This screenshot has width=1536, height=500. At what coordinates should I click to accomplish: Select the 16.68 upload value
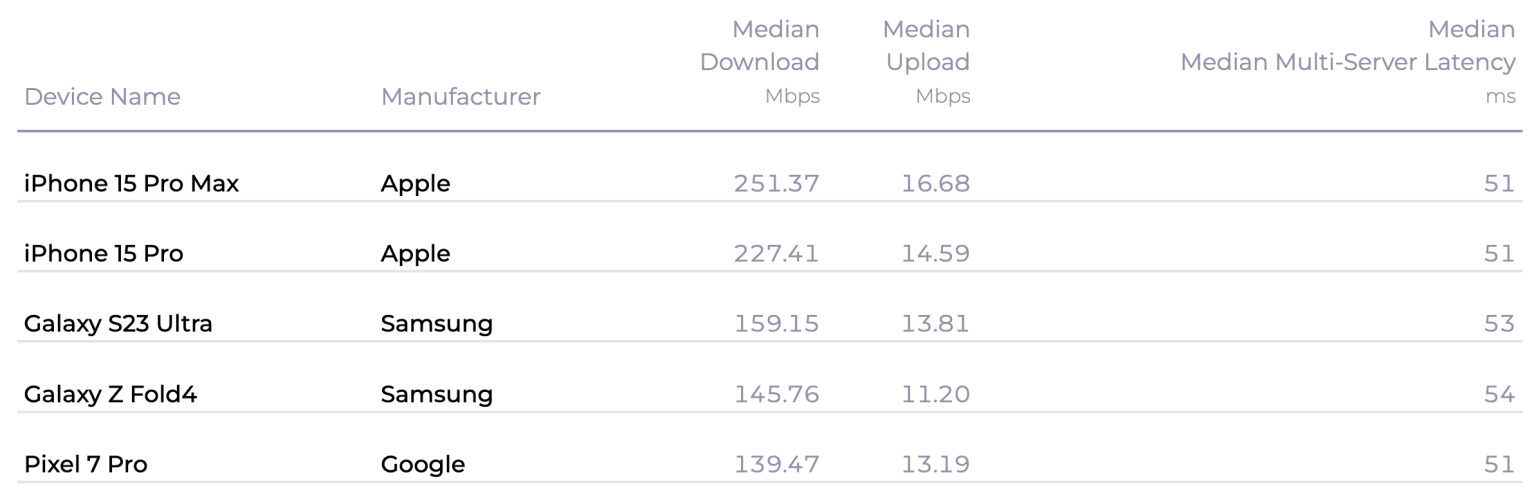(x=935, y=184)
